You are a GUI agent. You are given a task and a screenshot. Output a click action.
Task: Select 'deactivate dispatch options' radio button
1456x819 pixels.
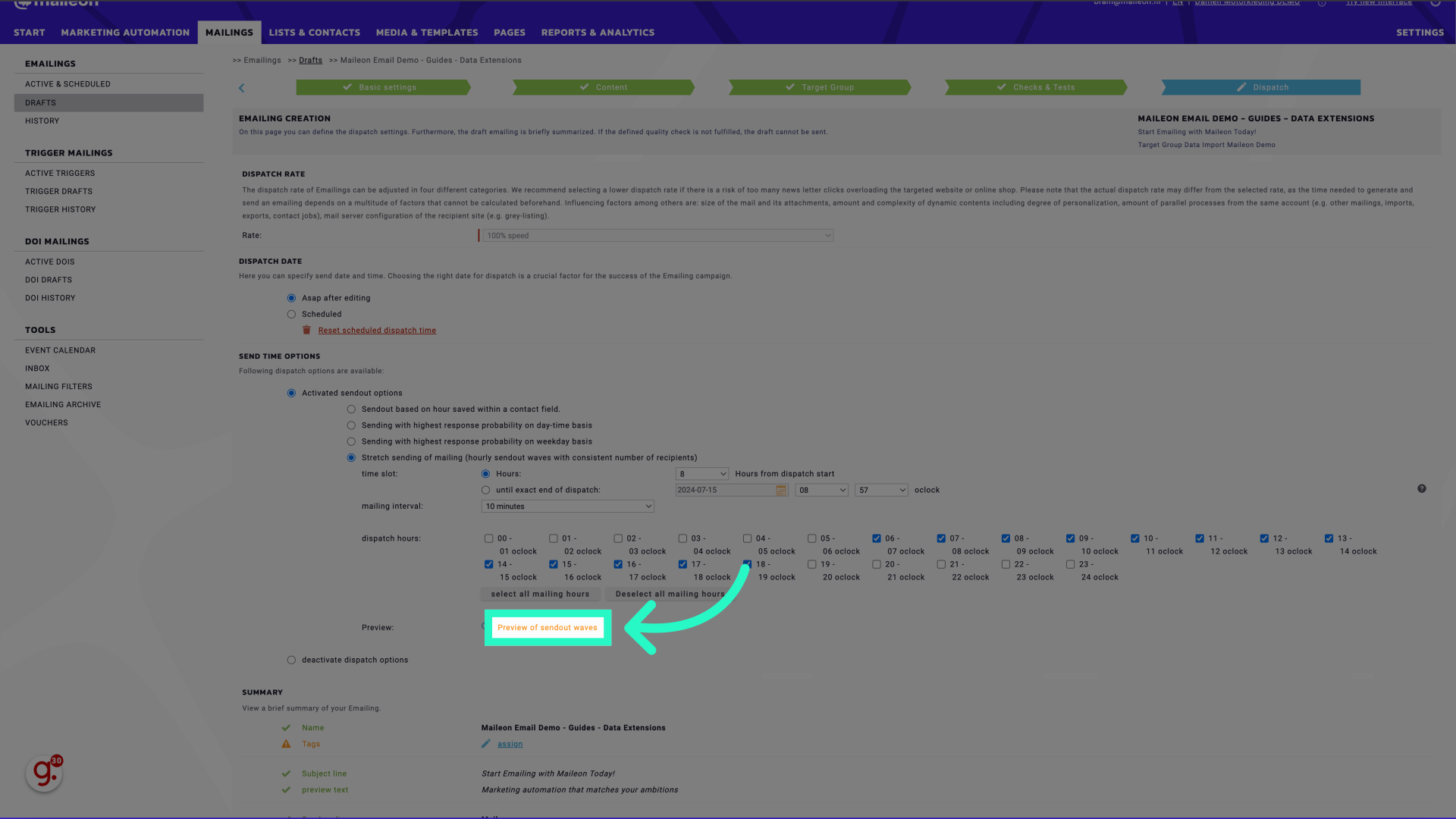point(291,660)
